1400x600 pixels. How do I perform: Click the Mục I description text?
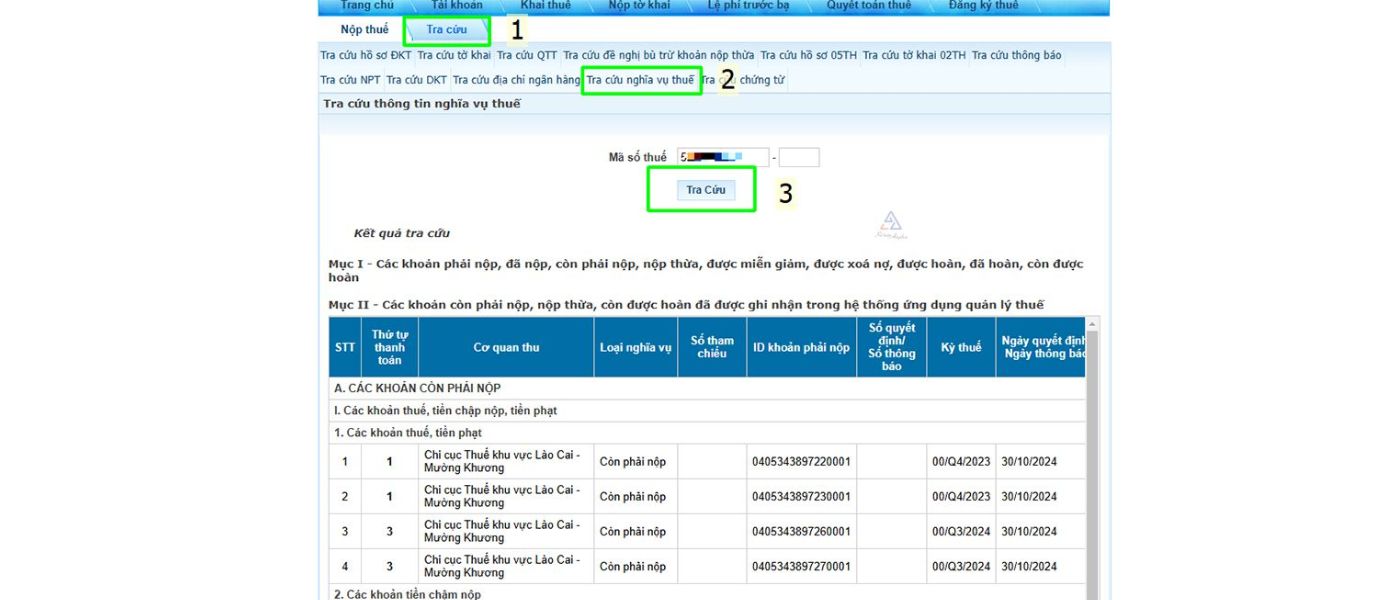(706, 271)
